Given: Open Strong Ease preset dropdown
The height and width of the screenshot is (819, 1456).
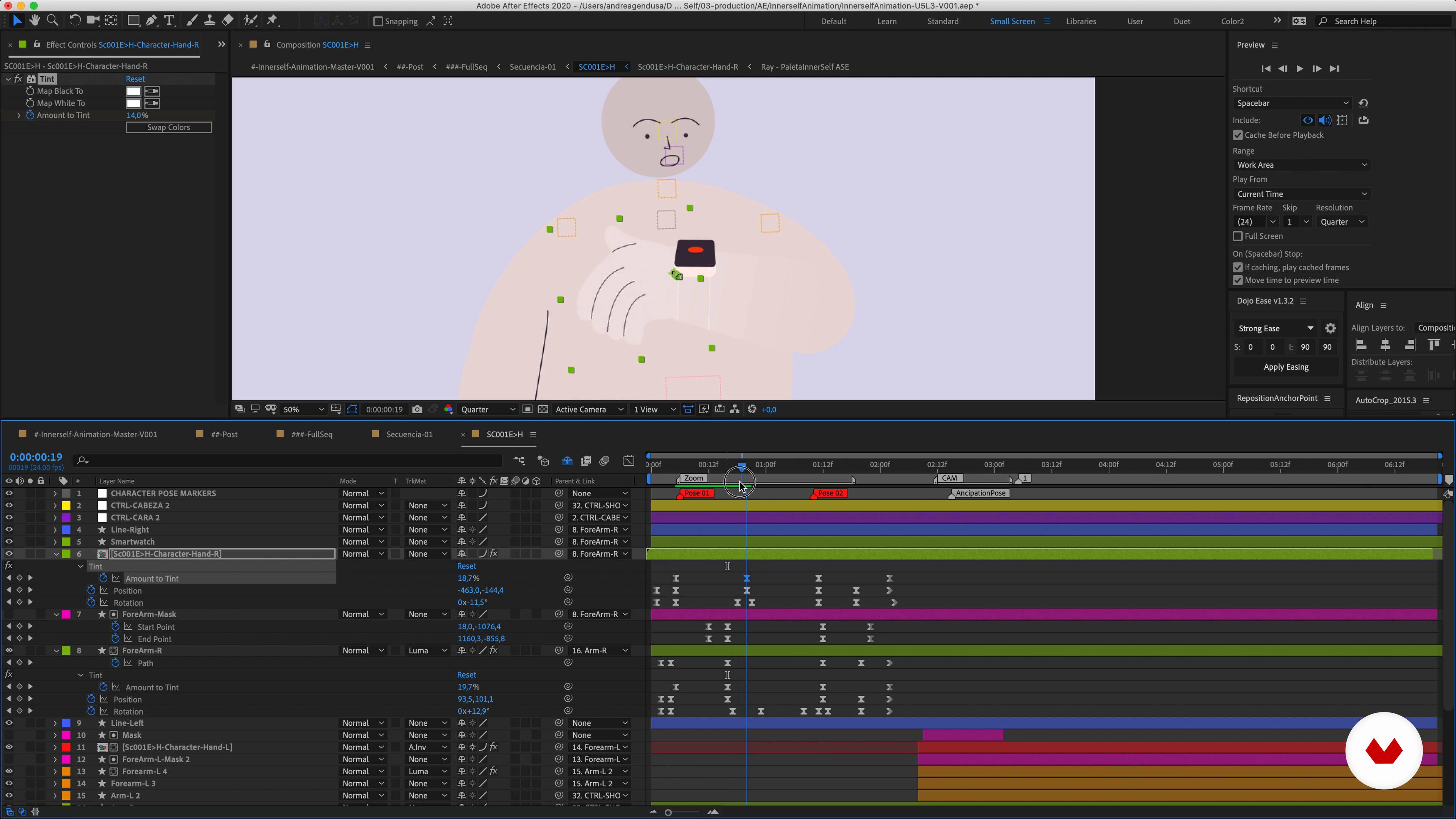Looking at the screenshot, I should pyautogui.click(x=1276, y=328).
